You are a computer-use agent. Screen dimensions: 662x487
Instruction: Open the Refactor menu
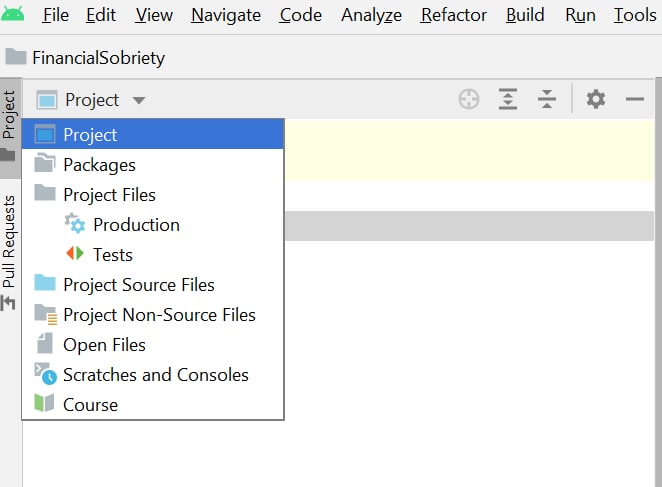[453, 15]
